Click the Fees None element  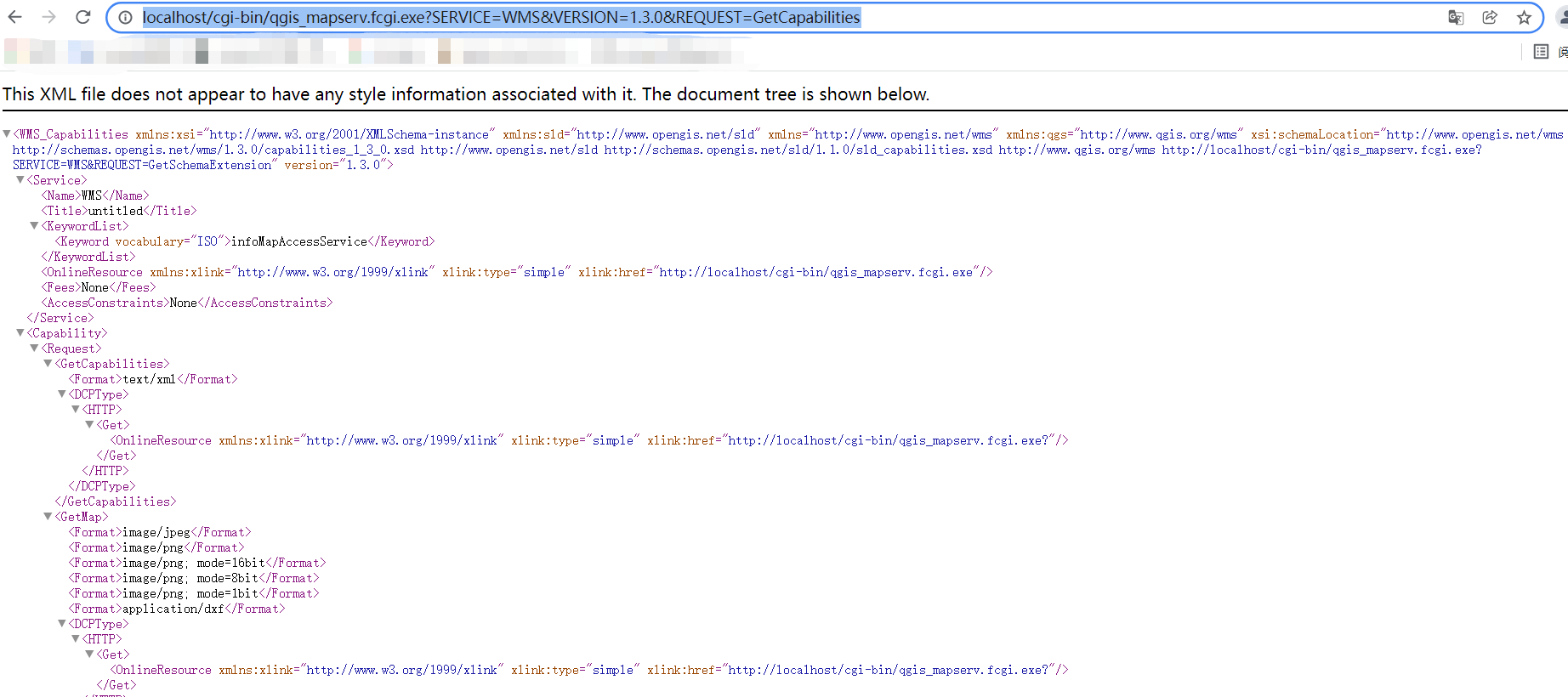[x=99, y=287]
